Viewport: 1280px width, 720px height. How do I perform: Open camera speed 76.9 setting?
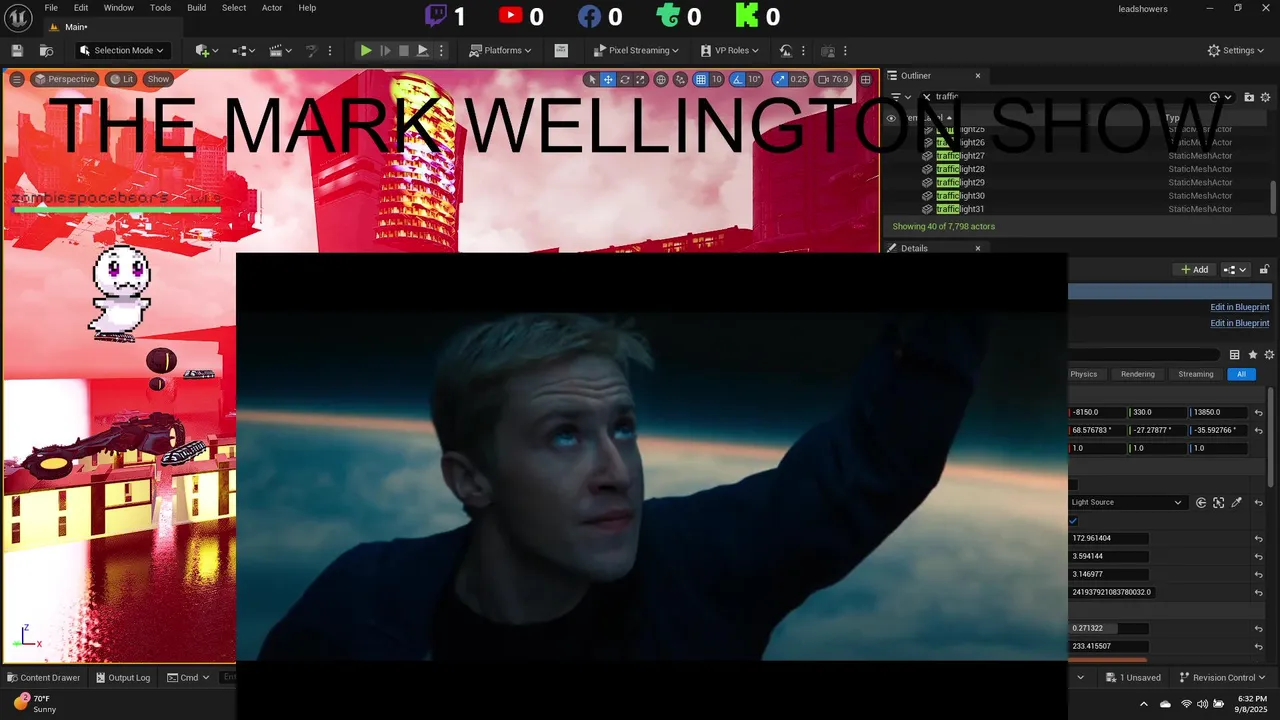(833, 79)
